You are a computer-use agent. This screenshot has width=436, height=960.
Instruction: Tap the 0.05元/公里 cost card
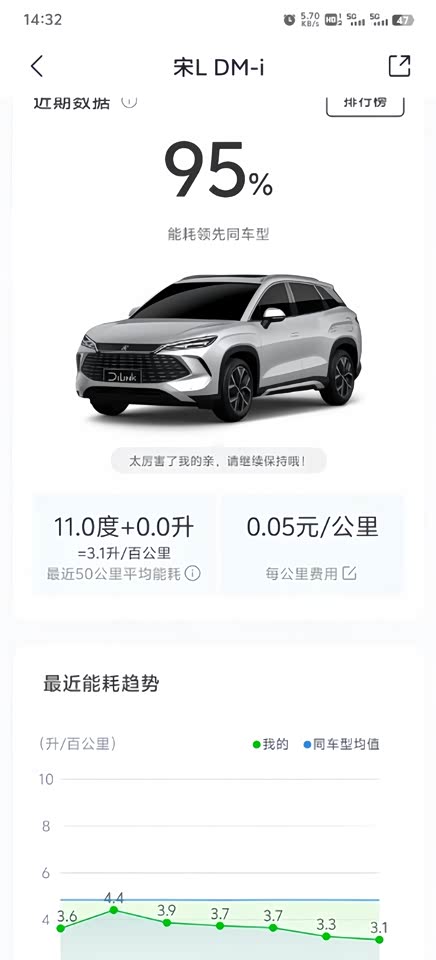tap(312, 545)
